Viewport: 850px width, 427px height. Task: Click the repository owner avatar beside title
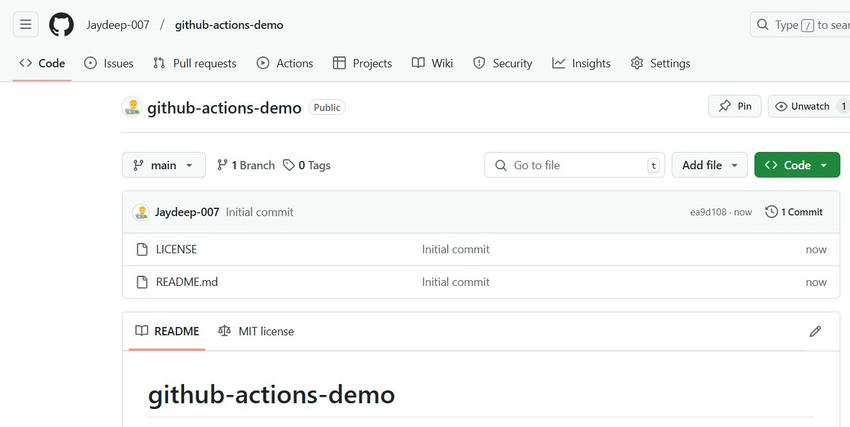point(132,108)
